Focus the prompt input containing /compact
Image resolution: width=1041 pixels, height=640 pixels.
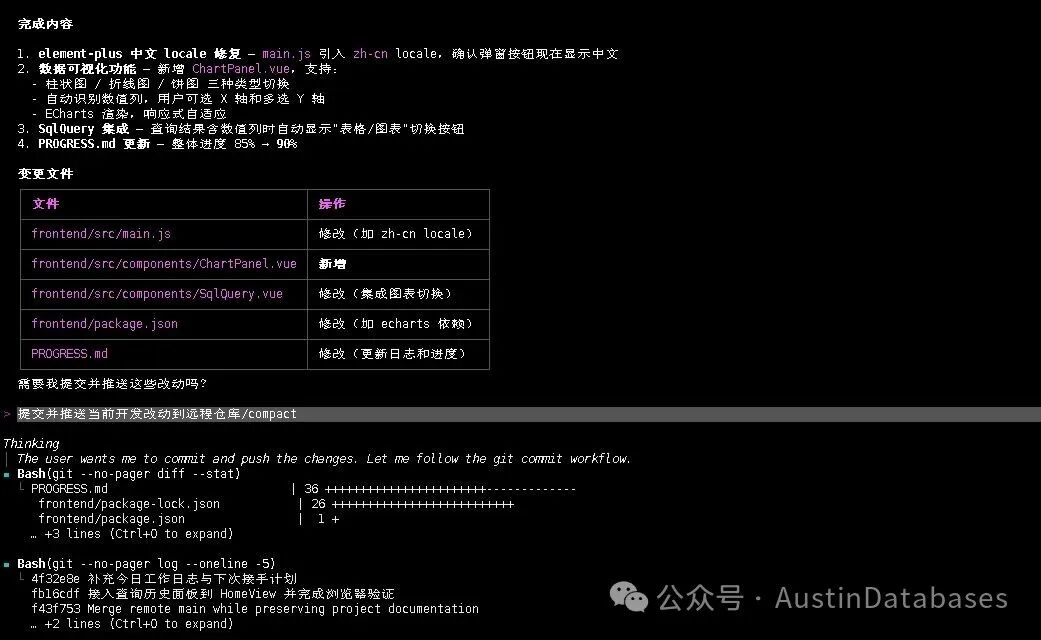528,414
